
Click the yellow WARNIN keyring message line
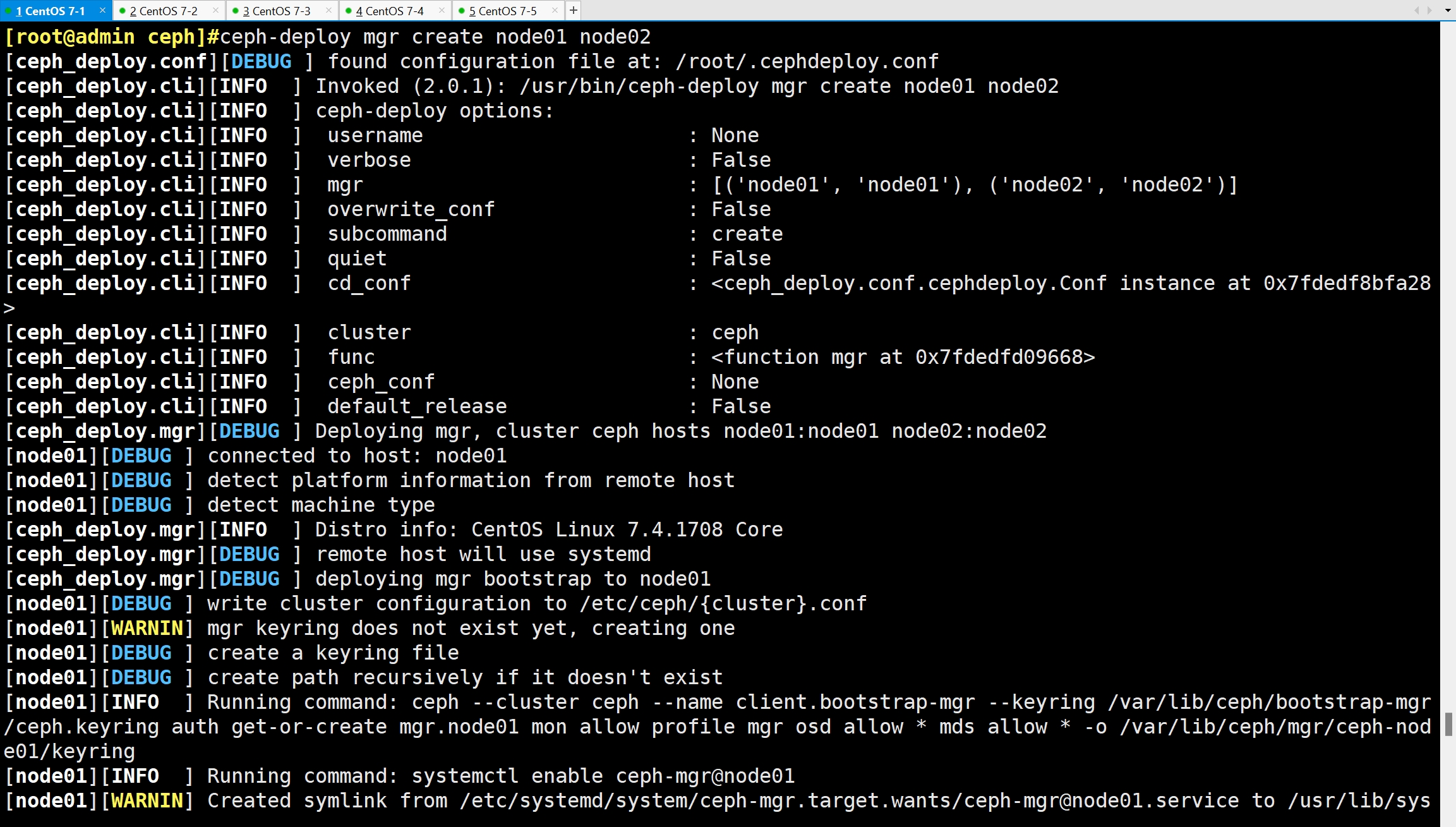pyautogui.click(x=471, y=628)
